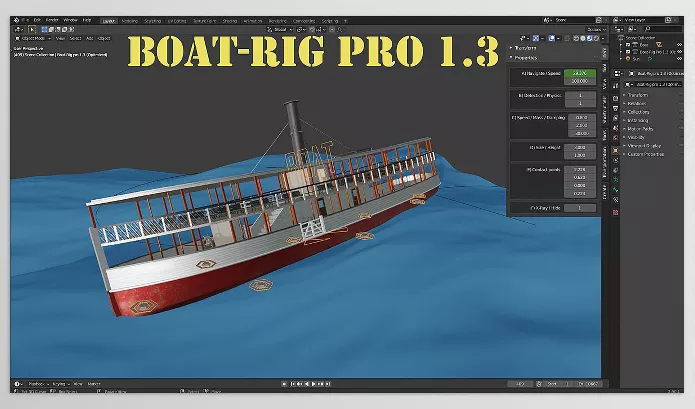
Task: Open the Render menu
Action: pyautogui.click(x=52, y=20)
